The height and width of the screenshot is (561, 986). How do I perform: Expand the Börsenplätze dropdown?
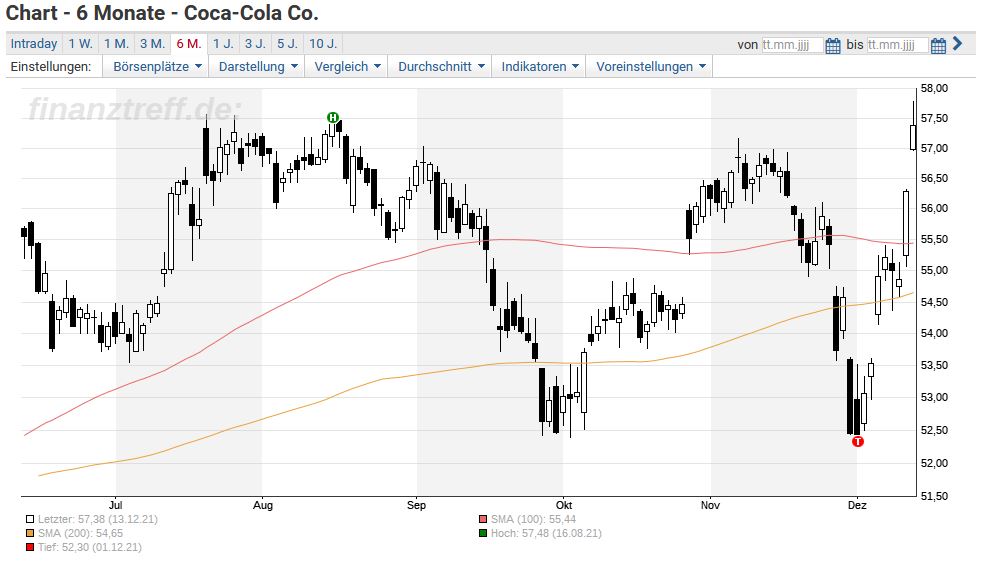(157, 67)
